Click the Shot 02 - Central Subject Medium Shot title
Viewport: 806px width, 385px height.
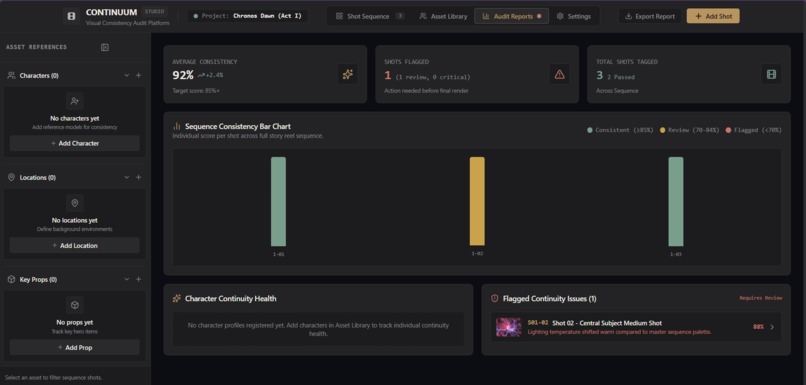tap(607, 323)
